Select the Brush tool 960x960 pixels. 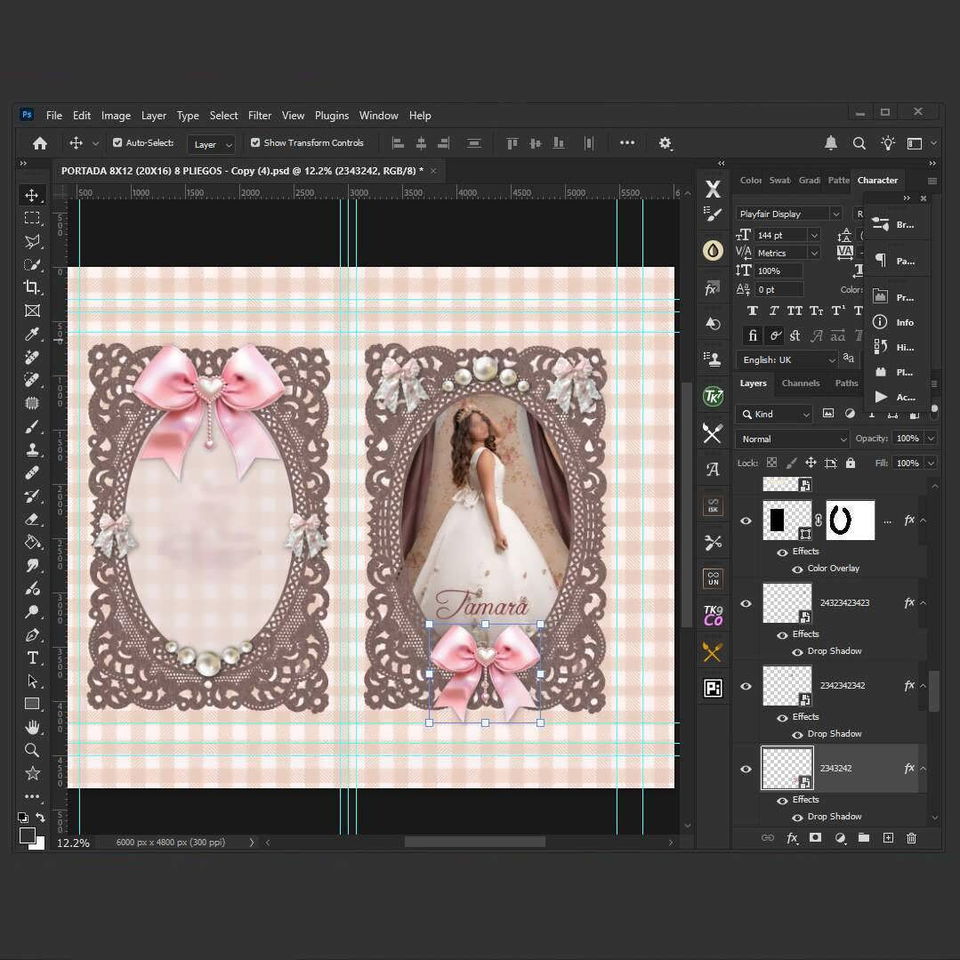point(32,426)
